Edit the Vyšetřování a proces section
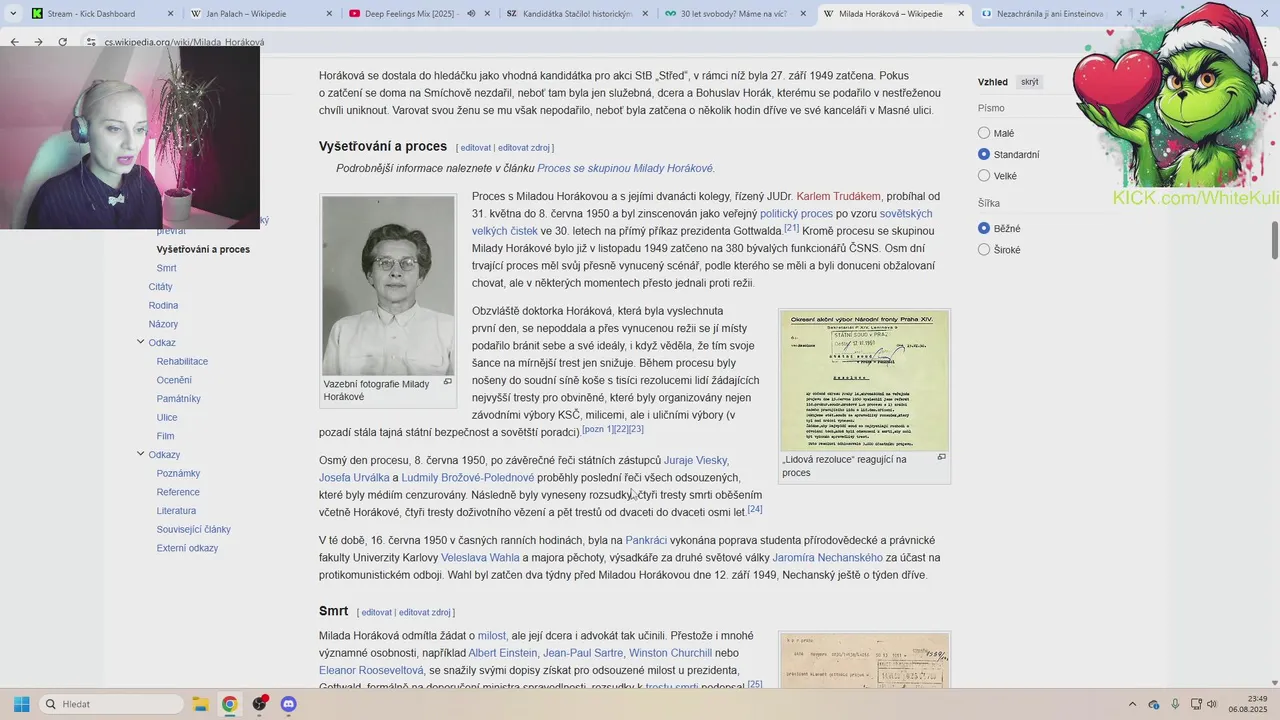The width and height of the screenshot is (1280, 720). [x=476, y=148]
